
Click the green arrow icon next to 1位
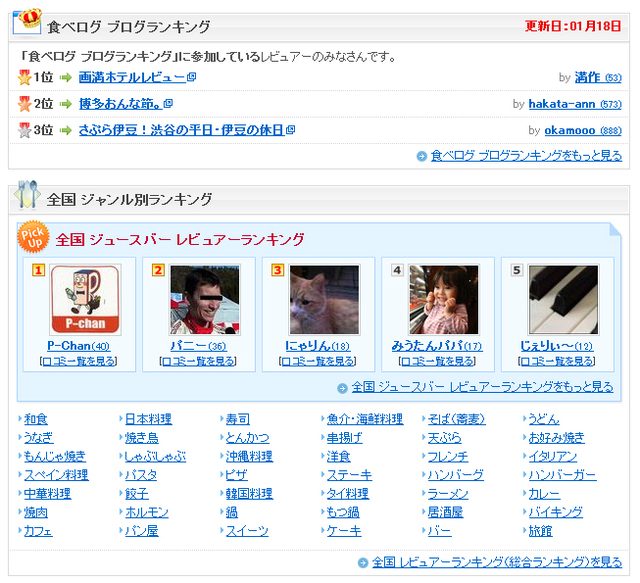[x=66, y=77]
